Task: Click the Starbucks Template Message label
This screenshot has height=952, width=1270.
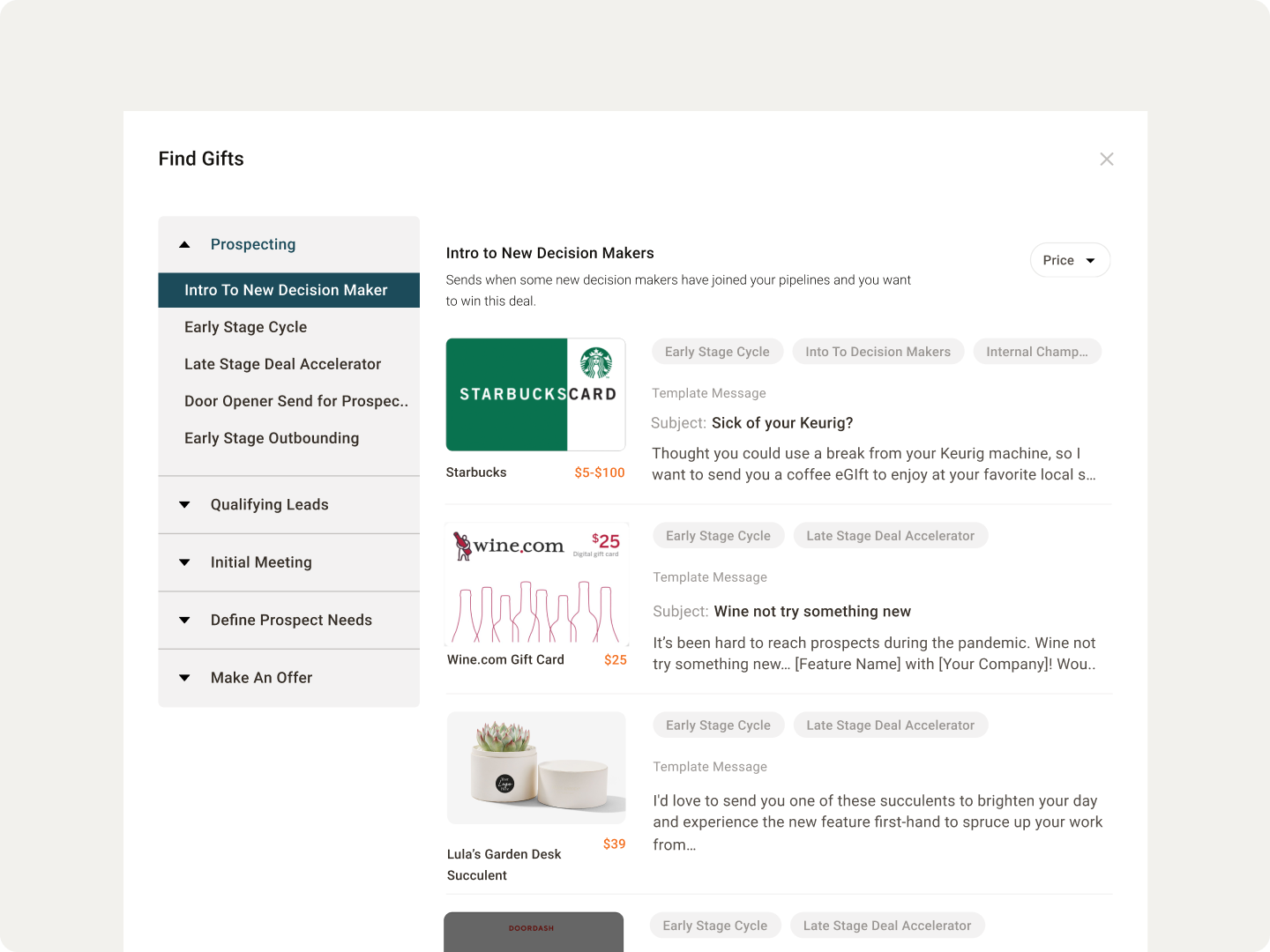Action: (x=709, y=393)
